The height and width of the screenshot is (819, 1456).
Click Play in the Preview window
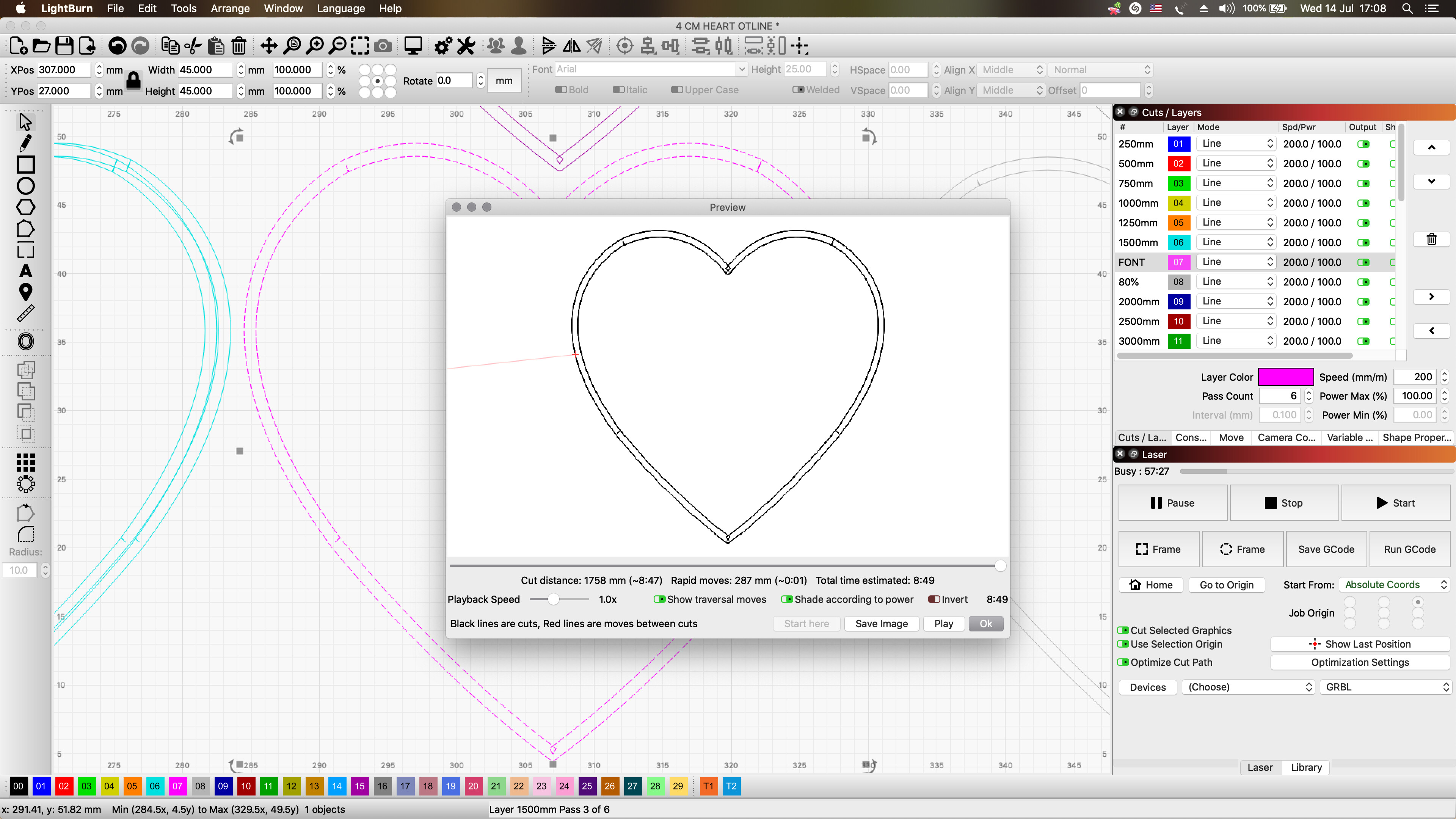coord(943,623)
